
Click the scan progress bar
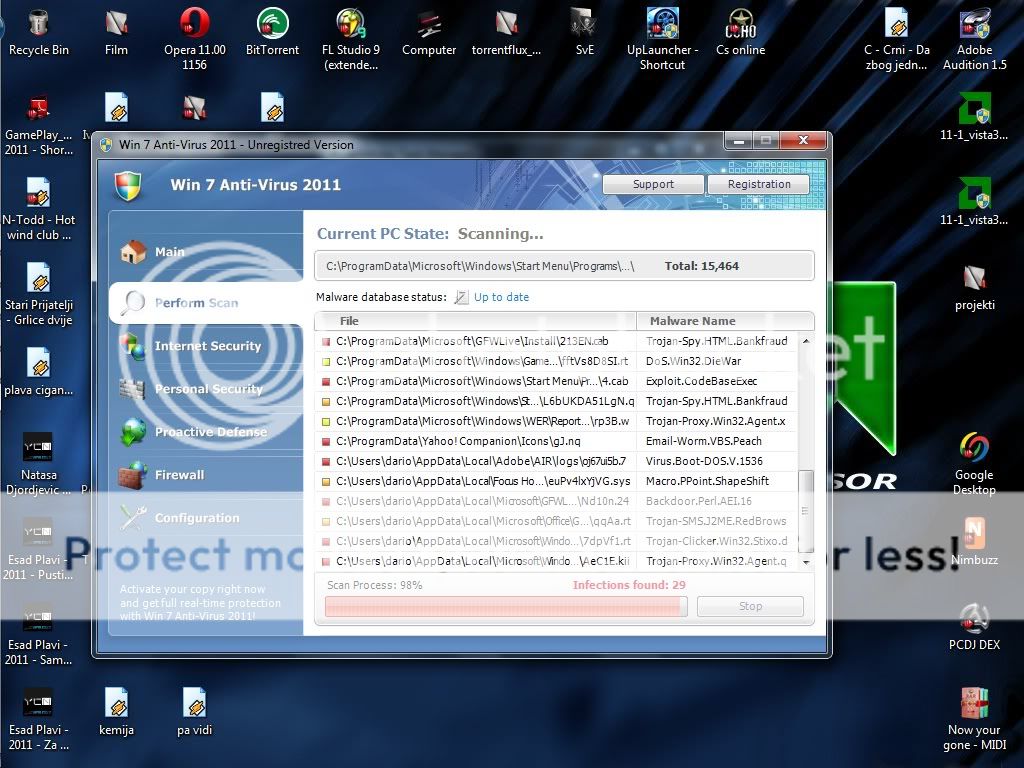coord(507,606)
